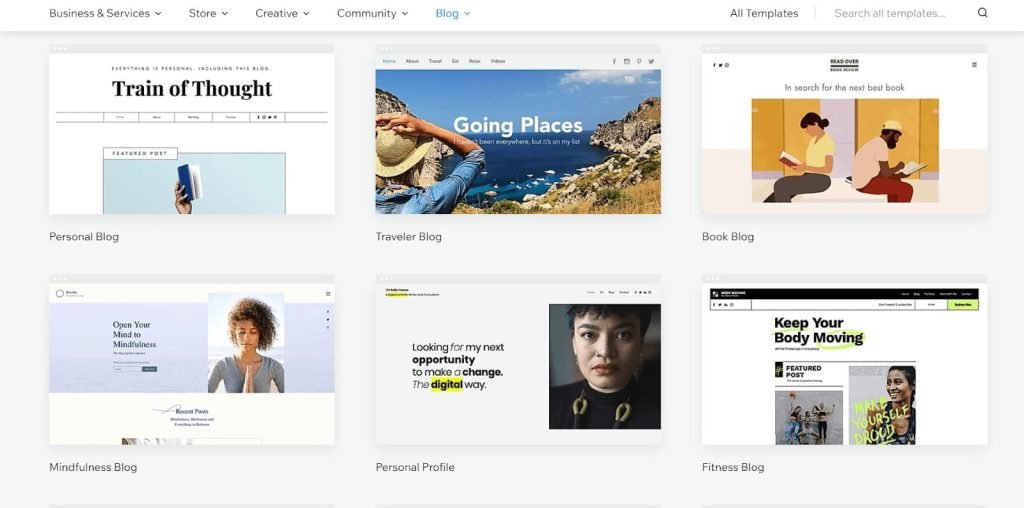Click the Personal Profile title label
The height and width of the screenshot is (508, 1024).
[415, 467]
